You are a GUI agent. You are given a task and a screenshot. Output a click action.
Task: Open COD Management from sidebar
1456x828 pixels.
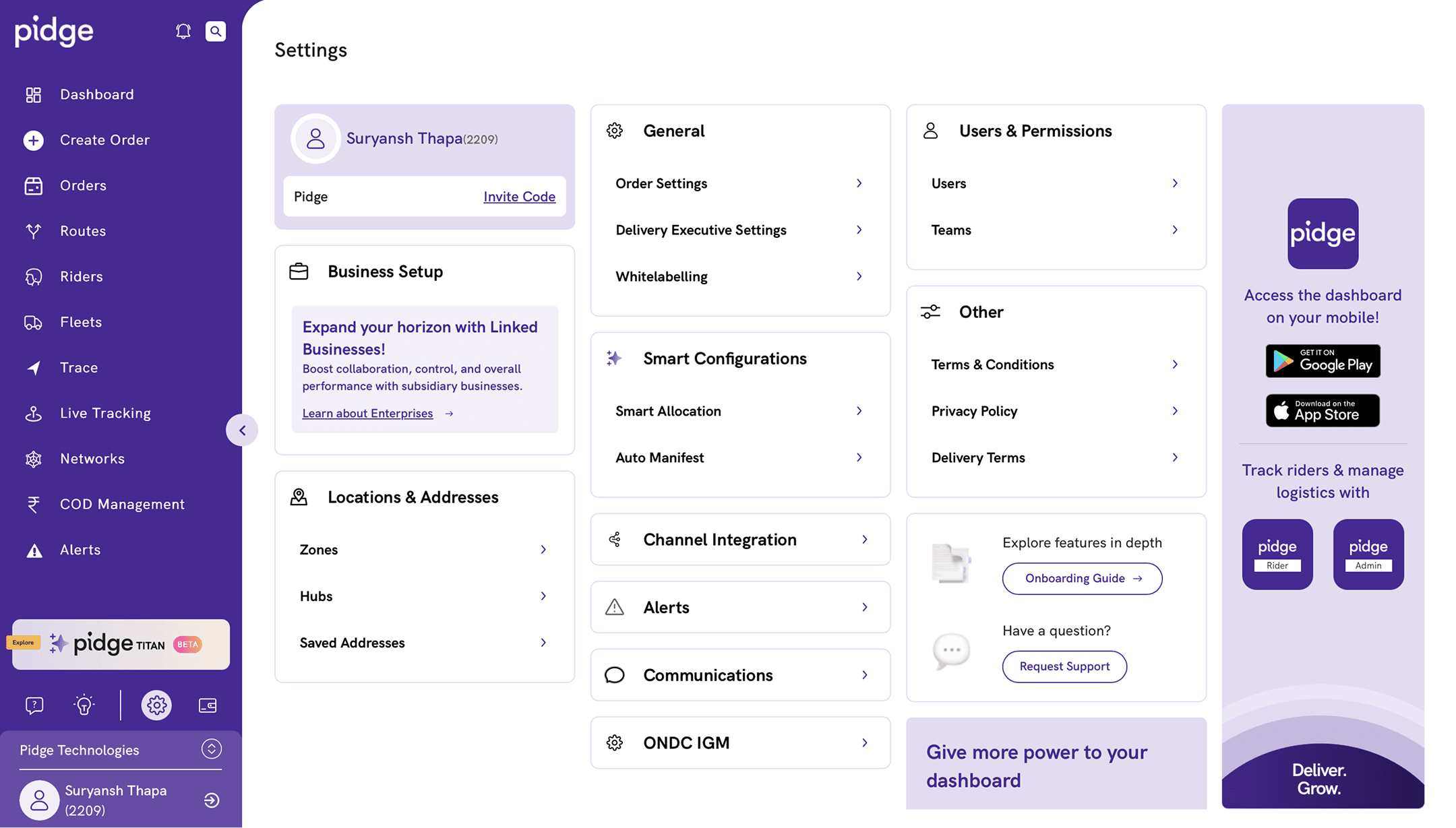122,504
